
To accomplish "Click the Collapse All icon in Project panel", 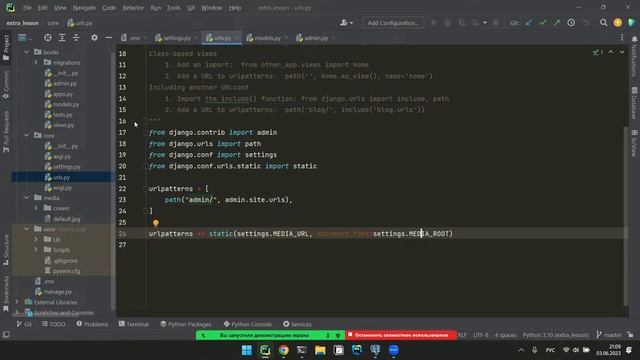I will [76, 38].
